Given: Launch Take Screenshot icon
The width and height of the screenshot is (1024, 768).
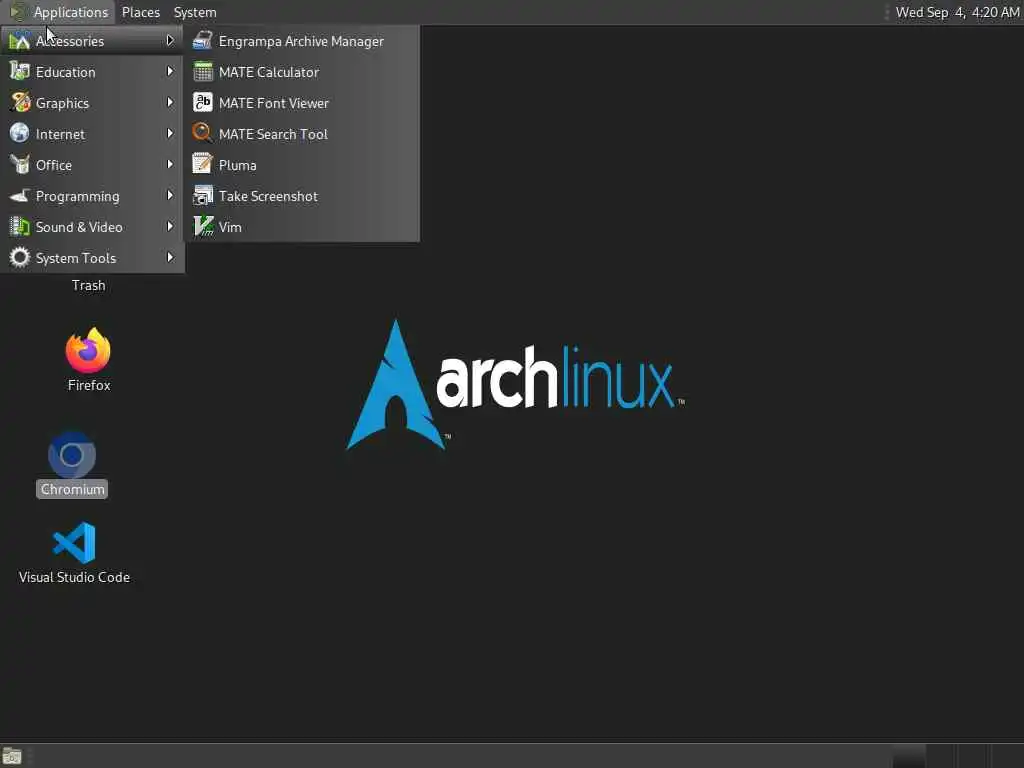Looking at the screenshot, I should [x=202, y=195].
